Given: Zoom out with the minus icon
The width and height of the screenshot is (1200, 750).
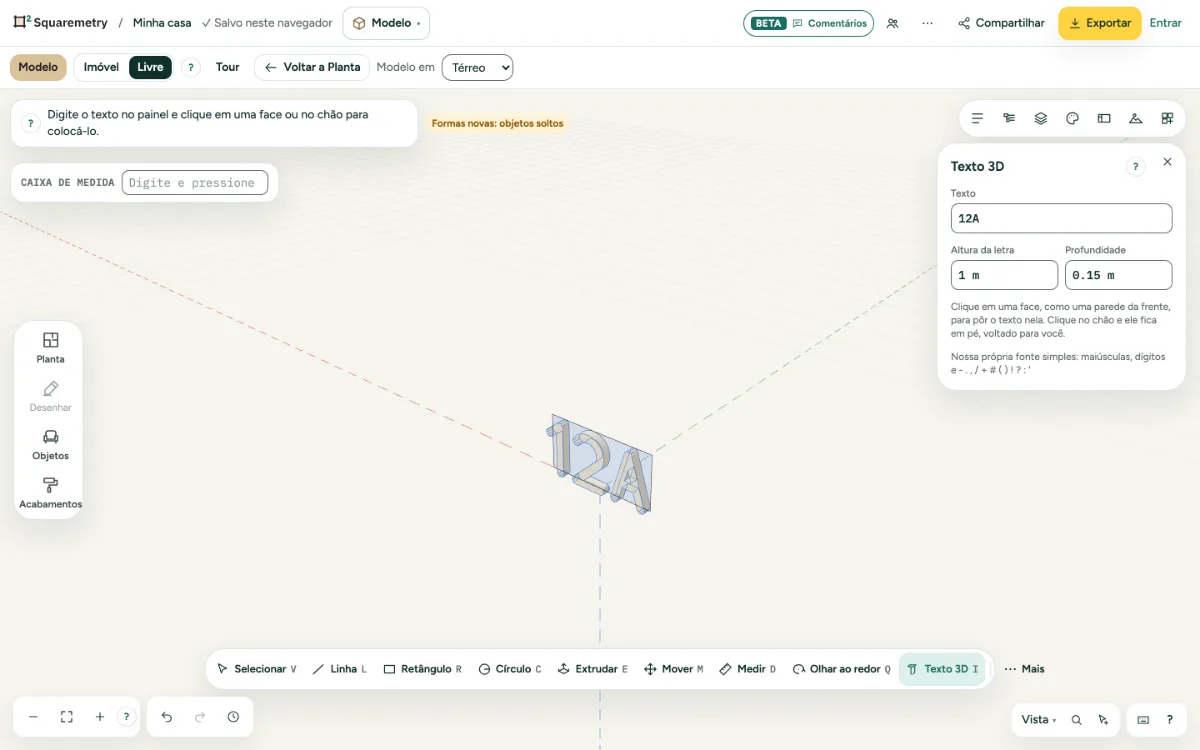Looking at the screenshot, I should click(33, 717).
